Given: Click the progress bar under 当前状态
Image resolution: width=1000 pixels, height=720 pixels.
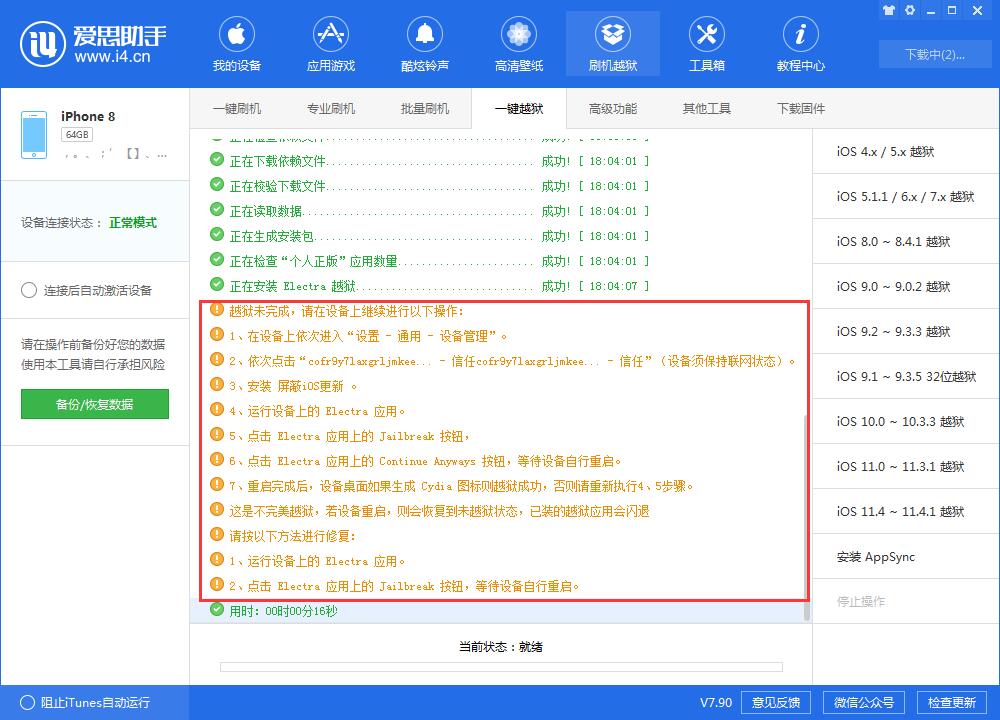Looking at the screenshot, I should coord(501,666).
